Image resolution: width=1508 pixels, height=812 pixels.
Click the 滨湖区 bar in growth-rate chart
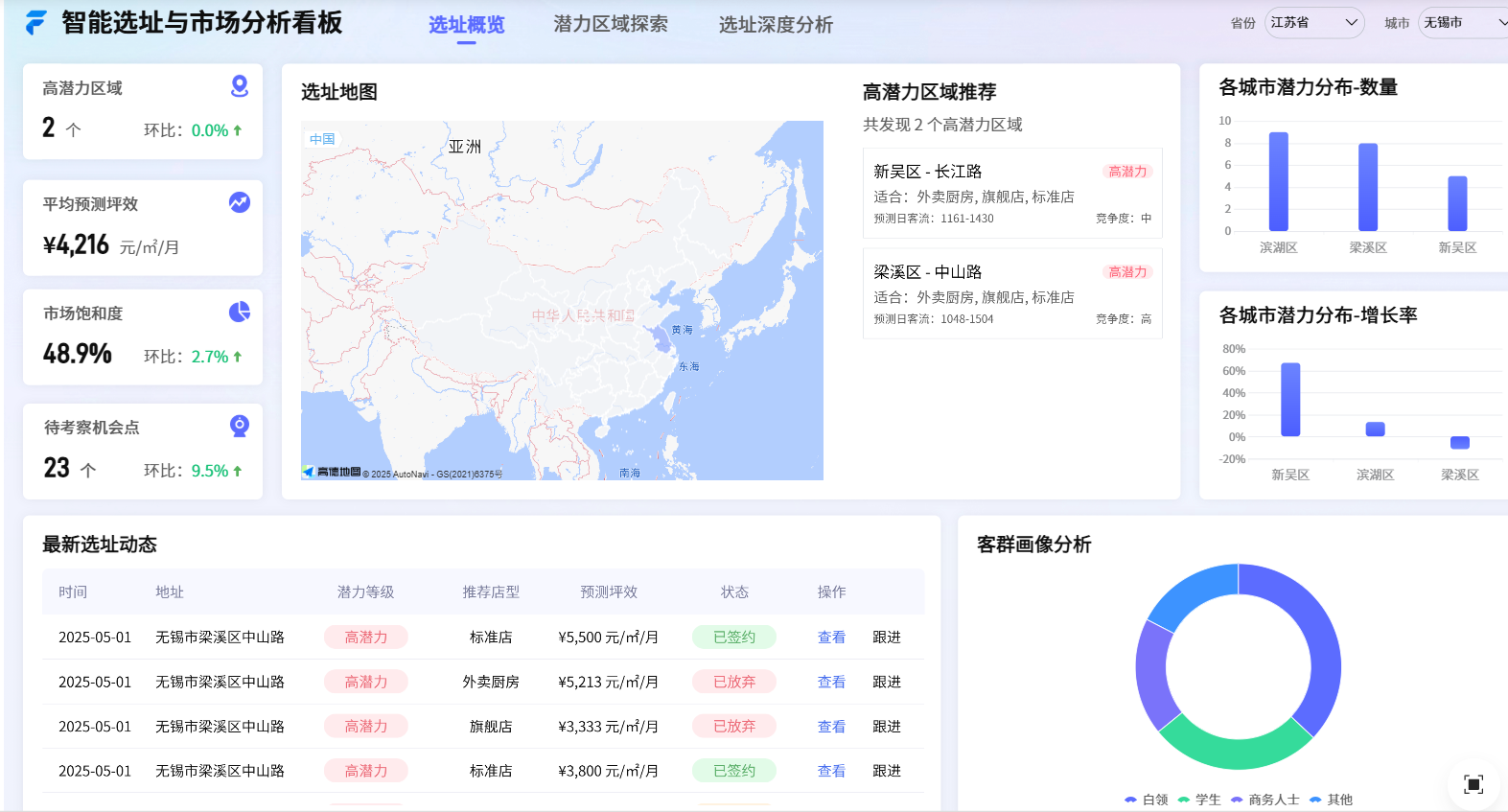pyautogui.click(x=1375, y=429)
